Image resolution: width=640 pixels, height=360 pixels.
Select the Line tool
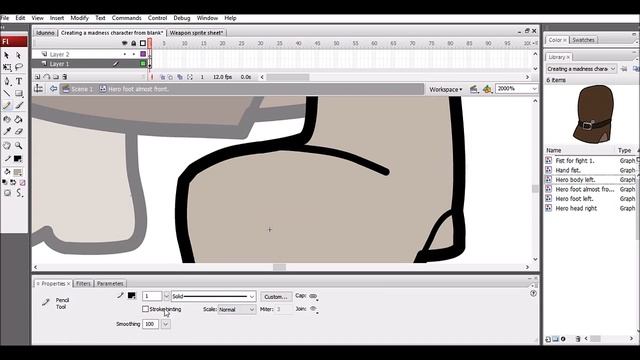[7, 93]
